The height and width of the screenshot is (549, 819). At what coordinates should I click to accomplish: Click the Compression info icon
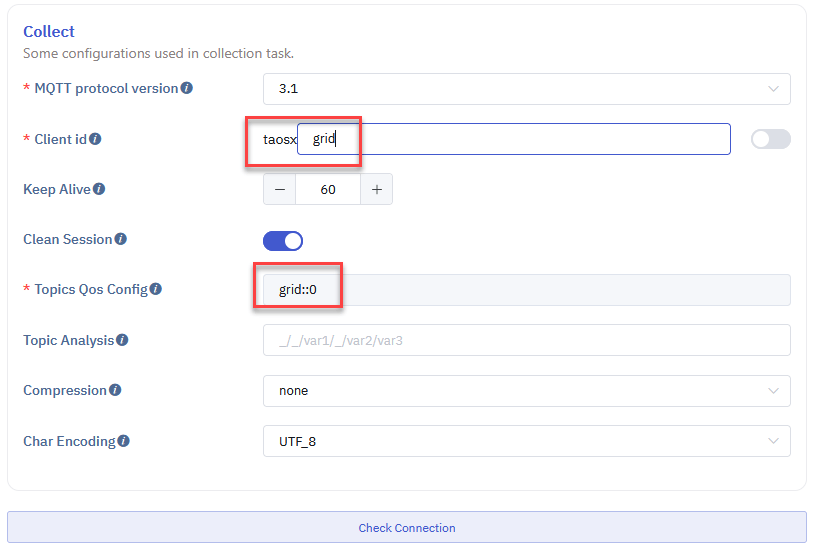point(115,390)
